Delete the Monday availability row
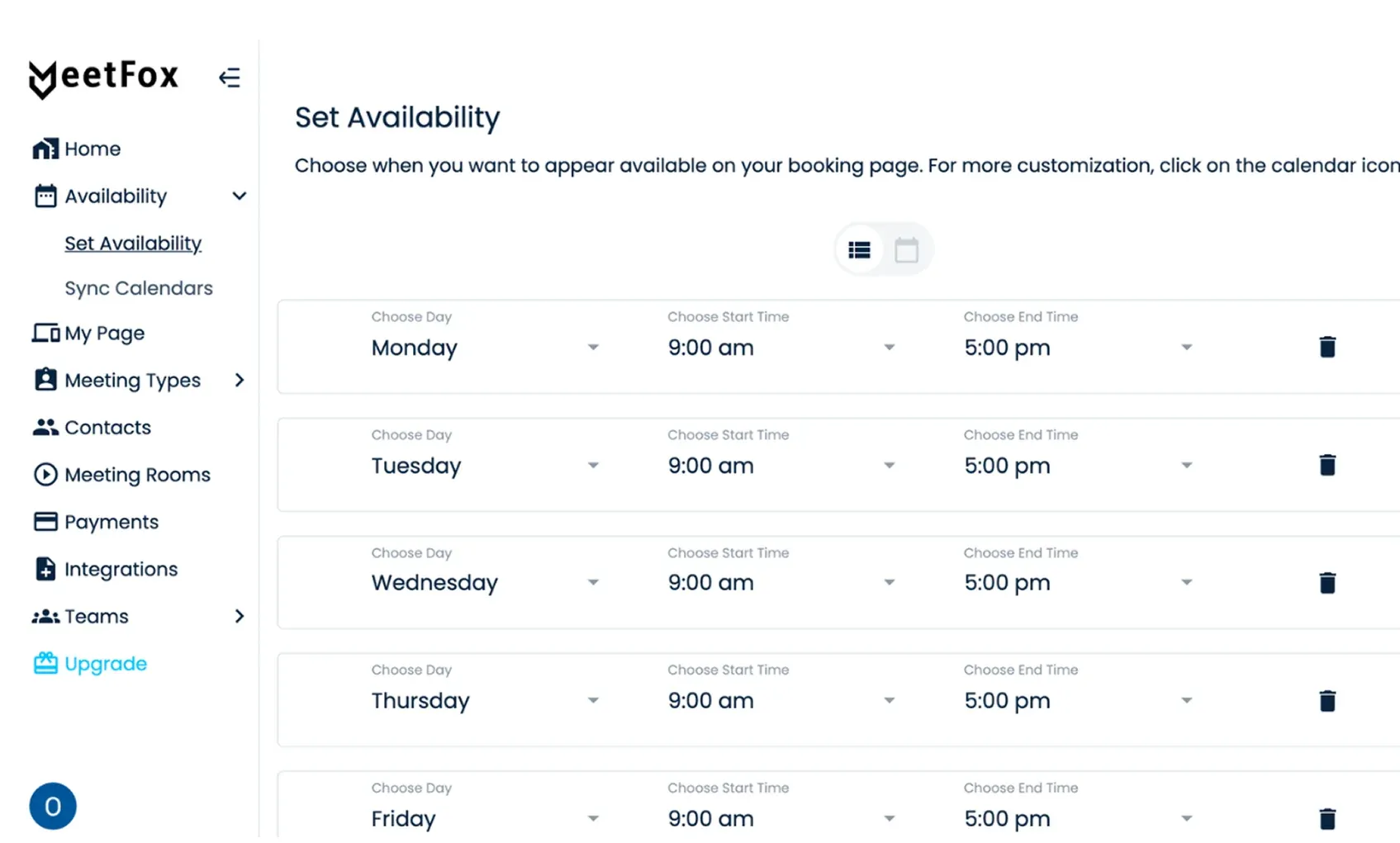Viewport: 1400px width, 843px height. coord(1327,347)
